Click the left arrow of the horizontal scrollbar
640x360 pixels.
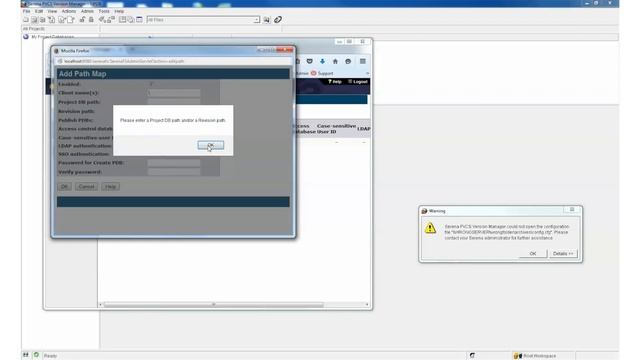100,304
